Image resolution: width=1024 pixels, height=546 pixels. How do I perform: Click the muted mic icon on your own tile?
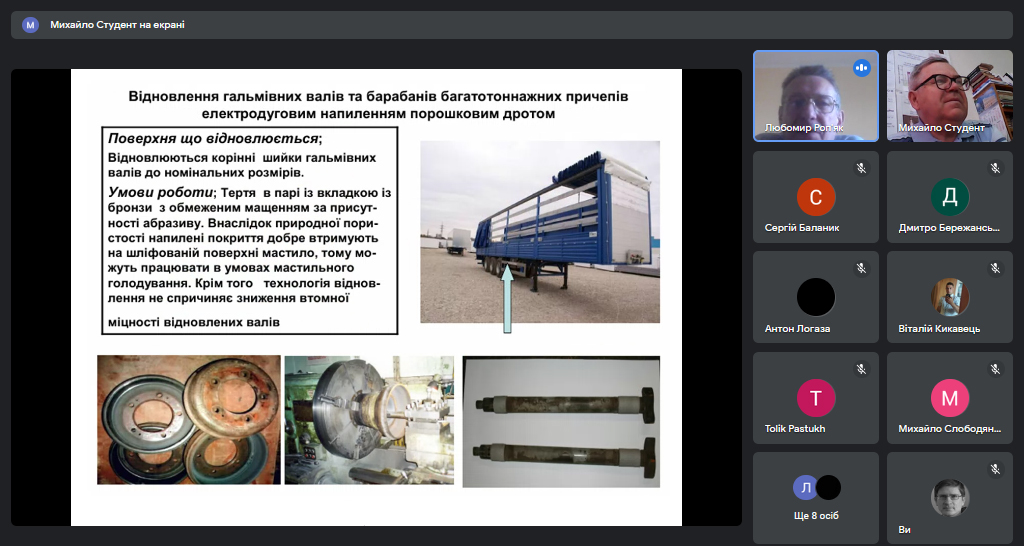click(995, 469)
